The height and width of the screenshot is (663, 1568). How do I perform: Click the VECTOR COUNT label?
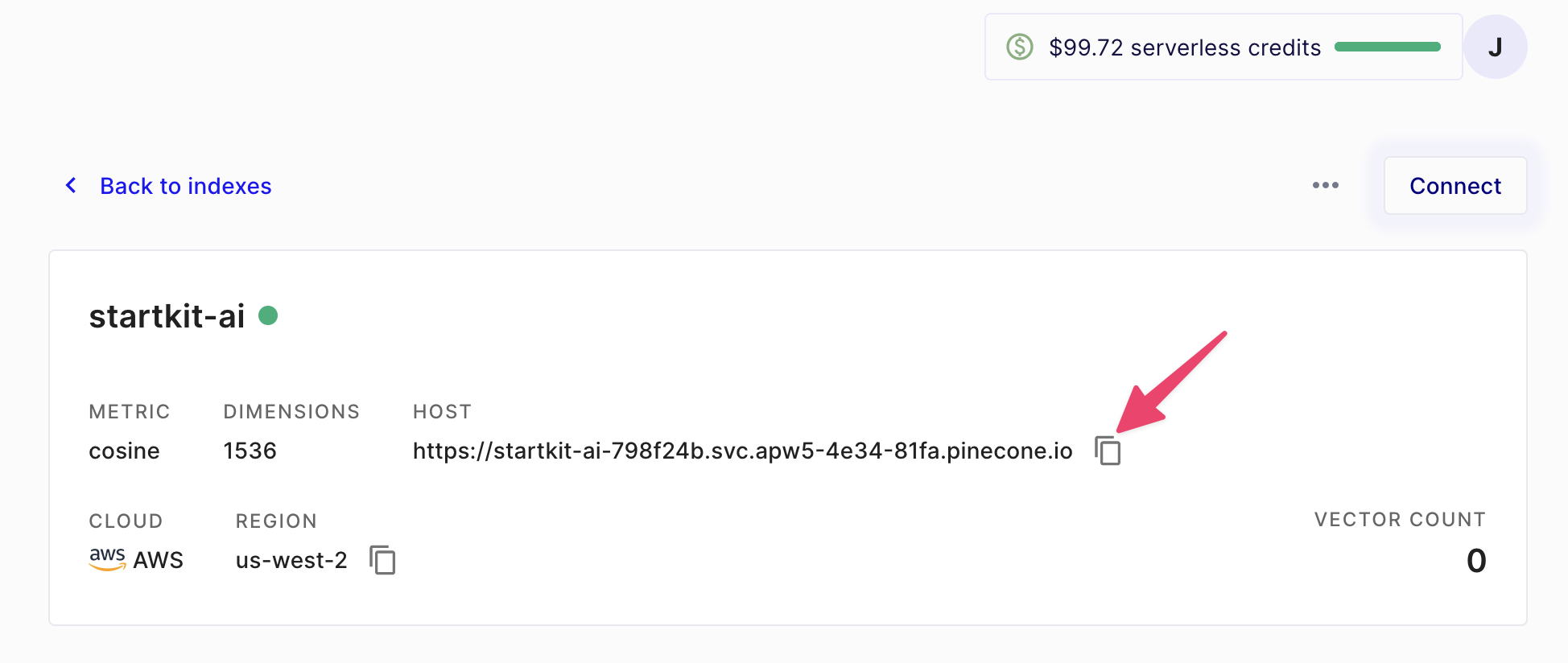[1399, 520]
